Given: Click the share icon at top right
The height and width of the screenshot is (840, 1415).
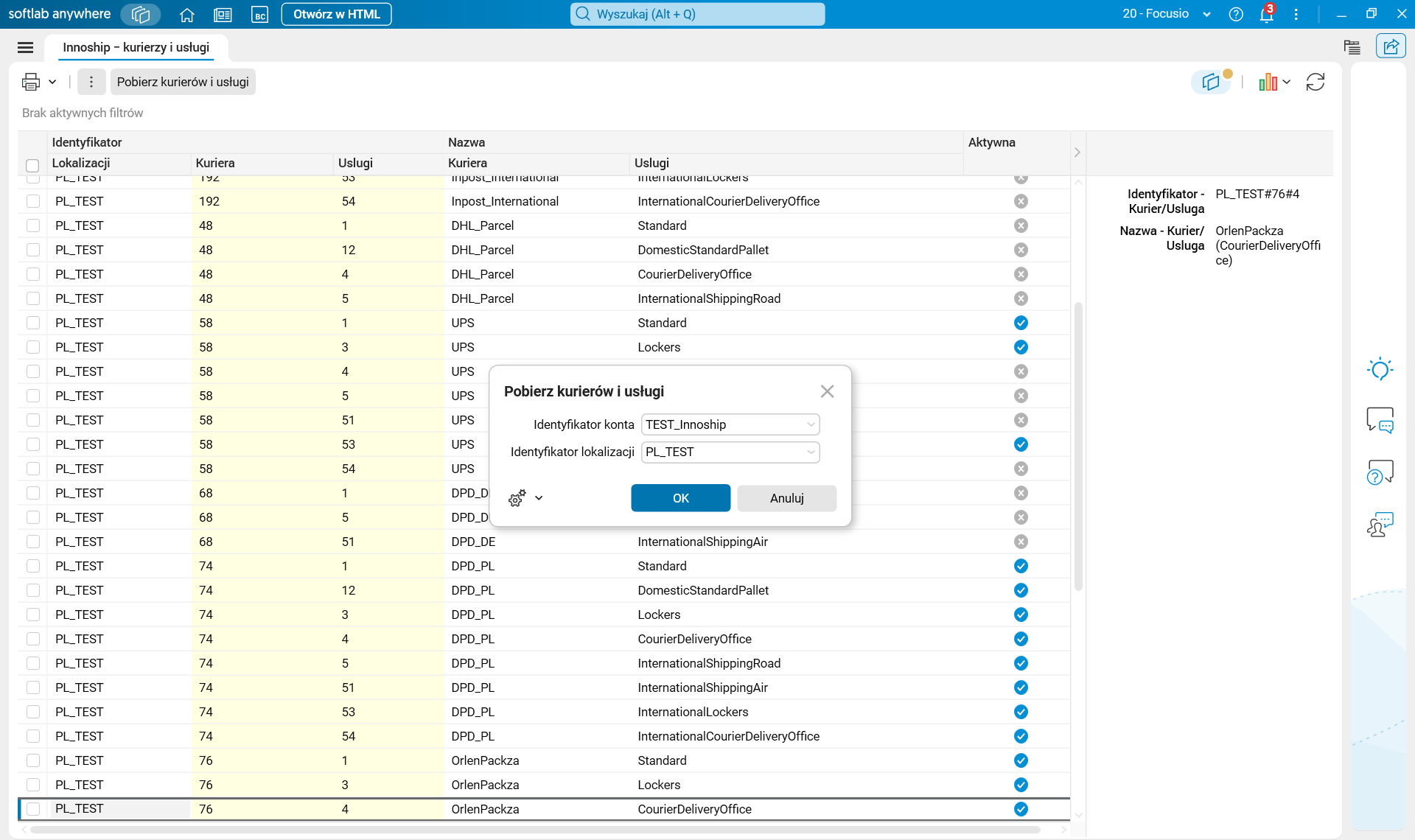Looking at the screenshot, I should tap(1391, 46).
